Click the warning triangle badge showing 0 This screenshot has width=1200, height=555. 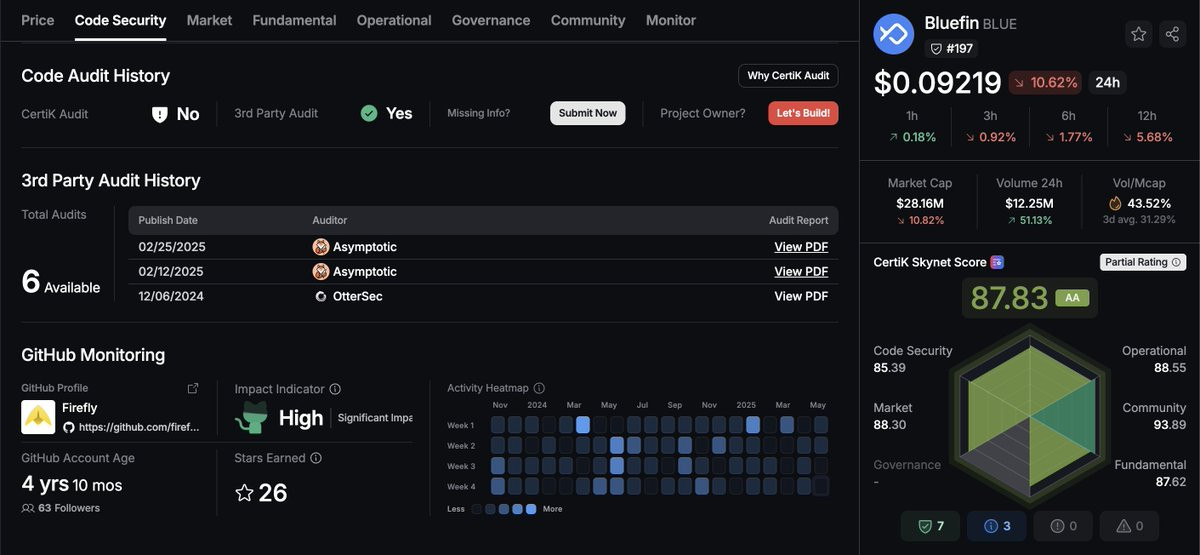coord(1128,526)
